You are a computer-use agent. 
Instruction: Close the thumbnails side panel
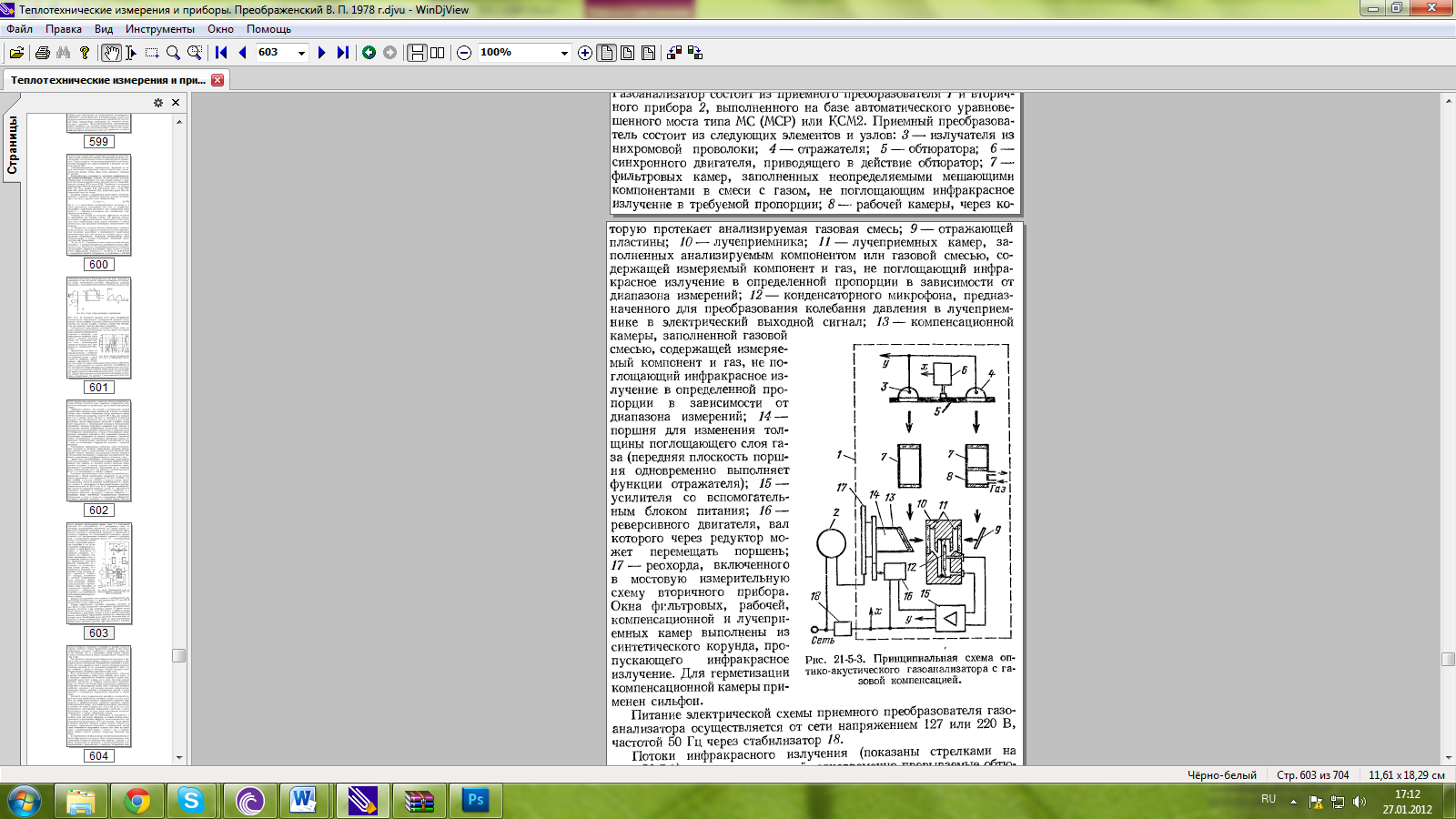tap(176, 103)
